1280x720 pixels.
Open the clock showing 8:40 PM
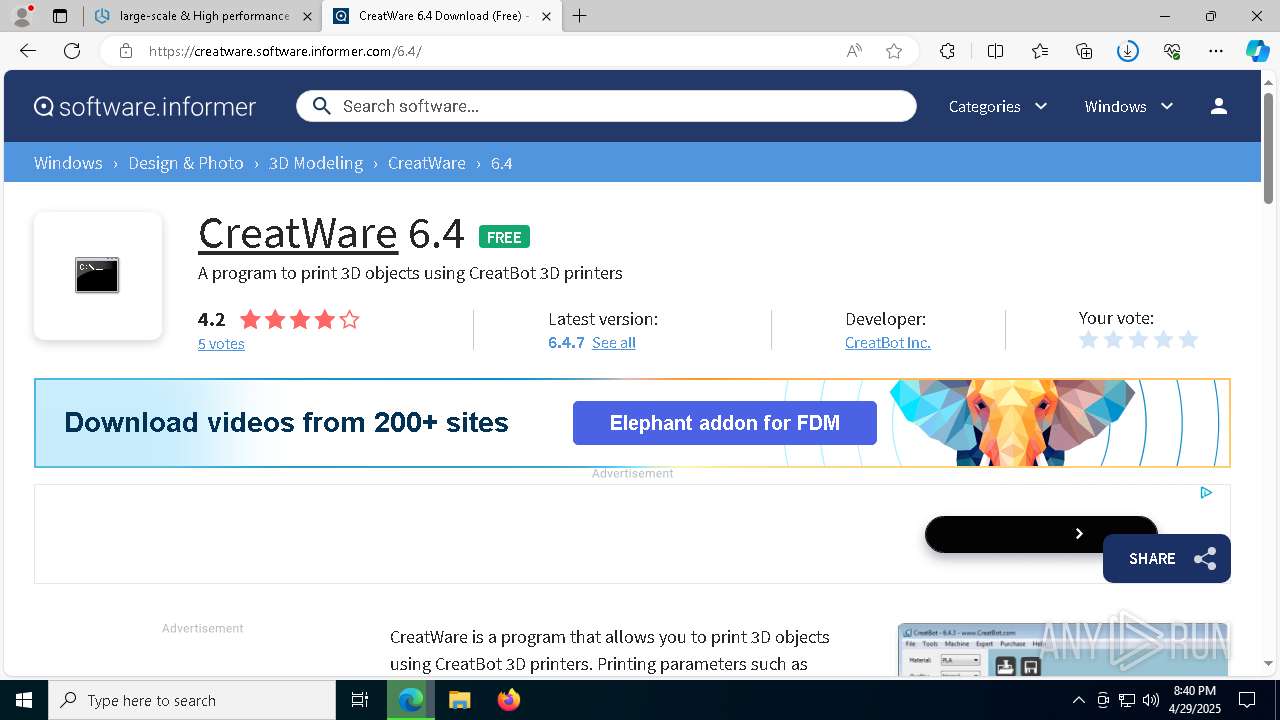(1194, 700)
